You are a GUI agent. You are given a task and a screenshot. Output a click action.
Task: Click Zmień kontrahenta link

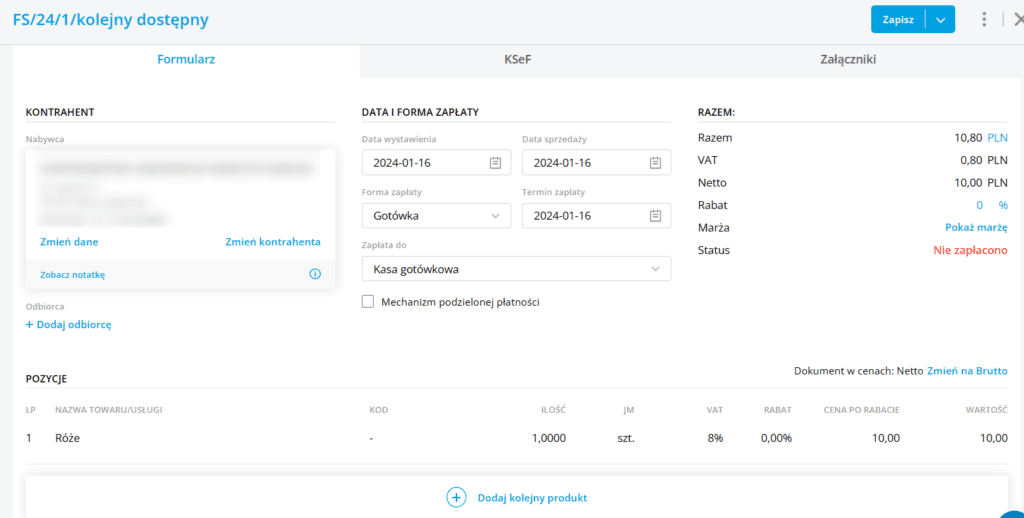click(x=273, y=242)
